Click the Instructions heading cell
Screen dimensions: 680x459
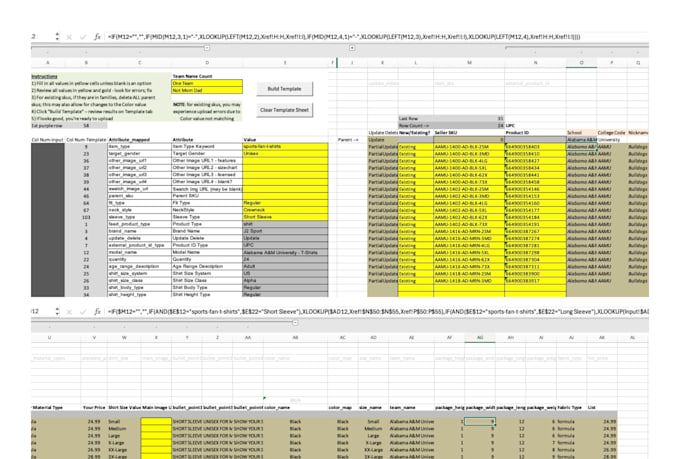45,76
